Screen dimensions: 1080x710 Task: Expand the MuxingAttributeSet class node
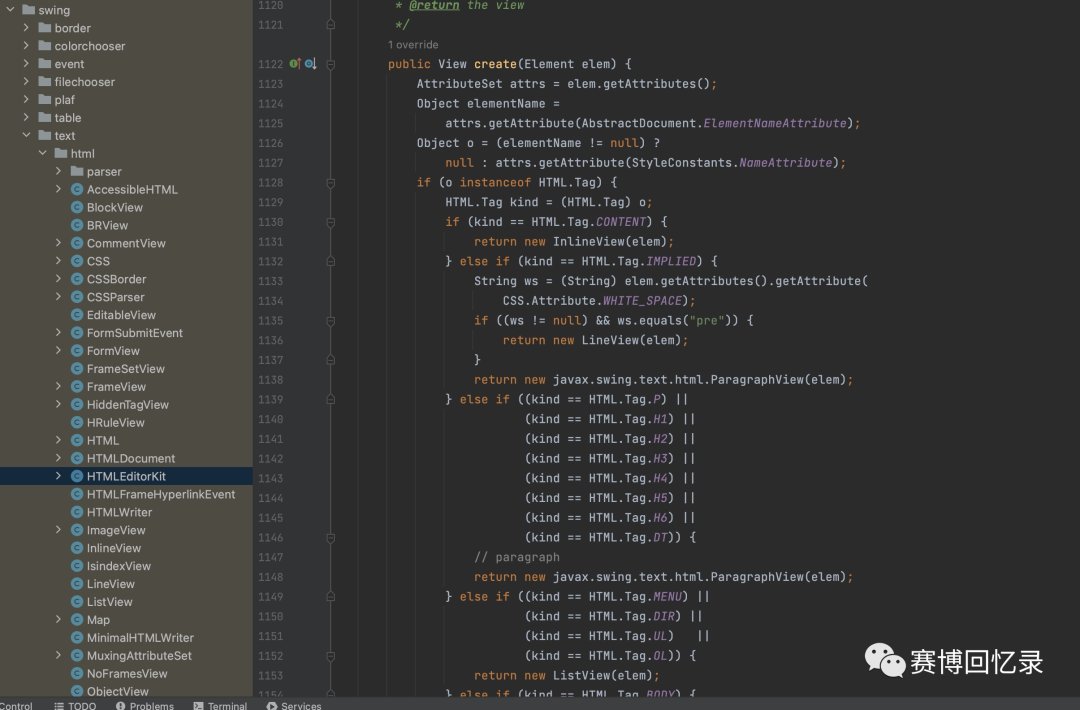coord(59,655)
